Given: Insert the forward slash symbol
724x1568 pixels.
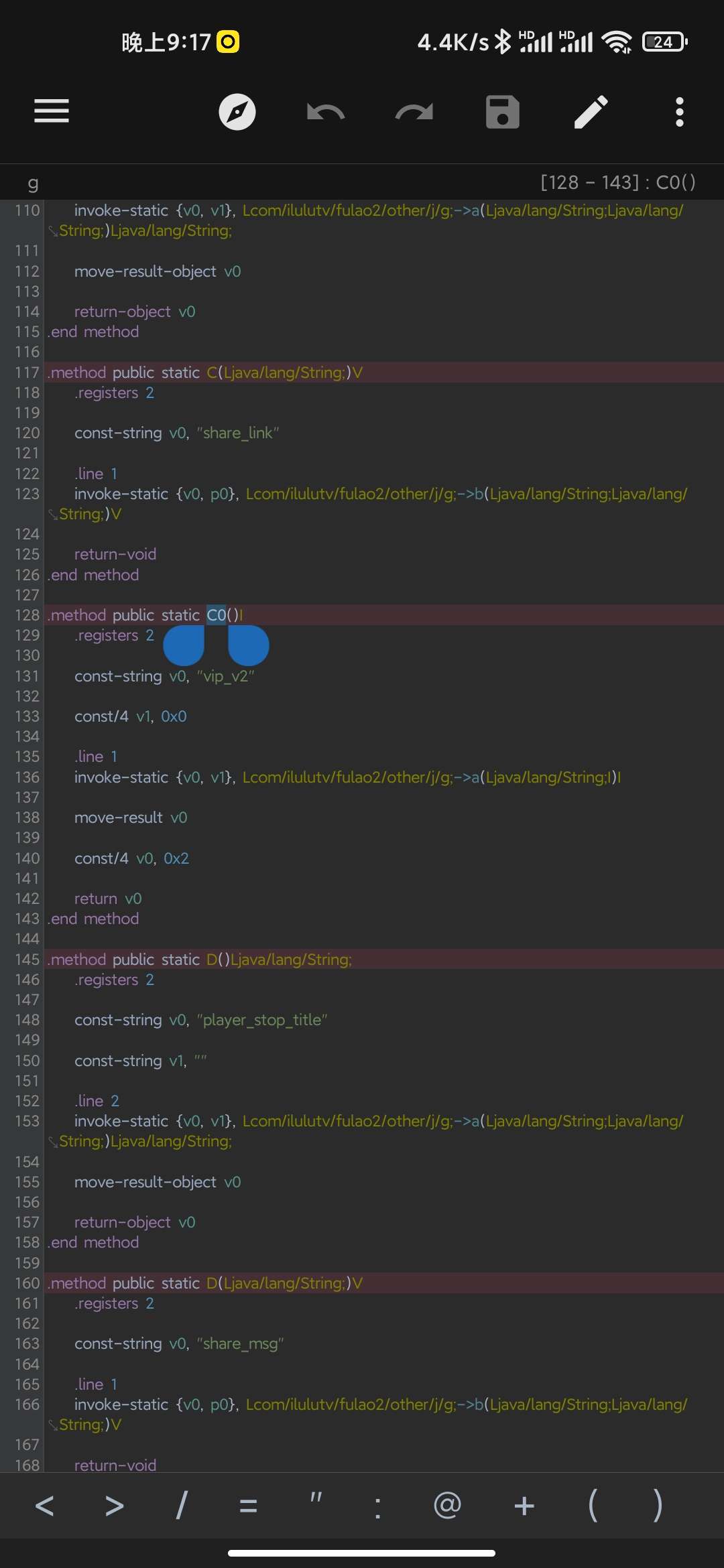Looking at the screenshot, I should point(181,1506).
